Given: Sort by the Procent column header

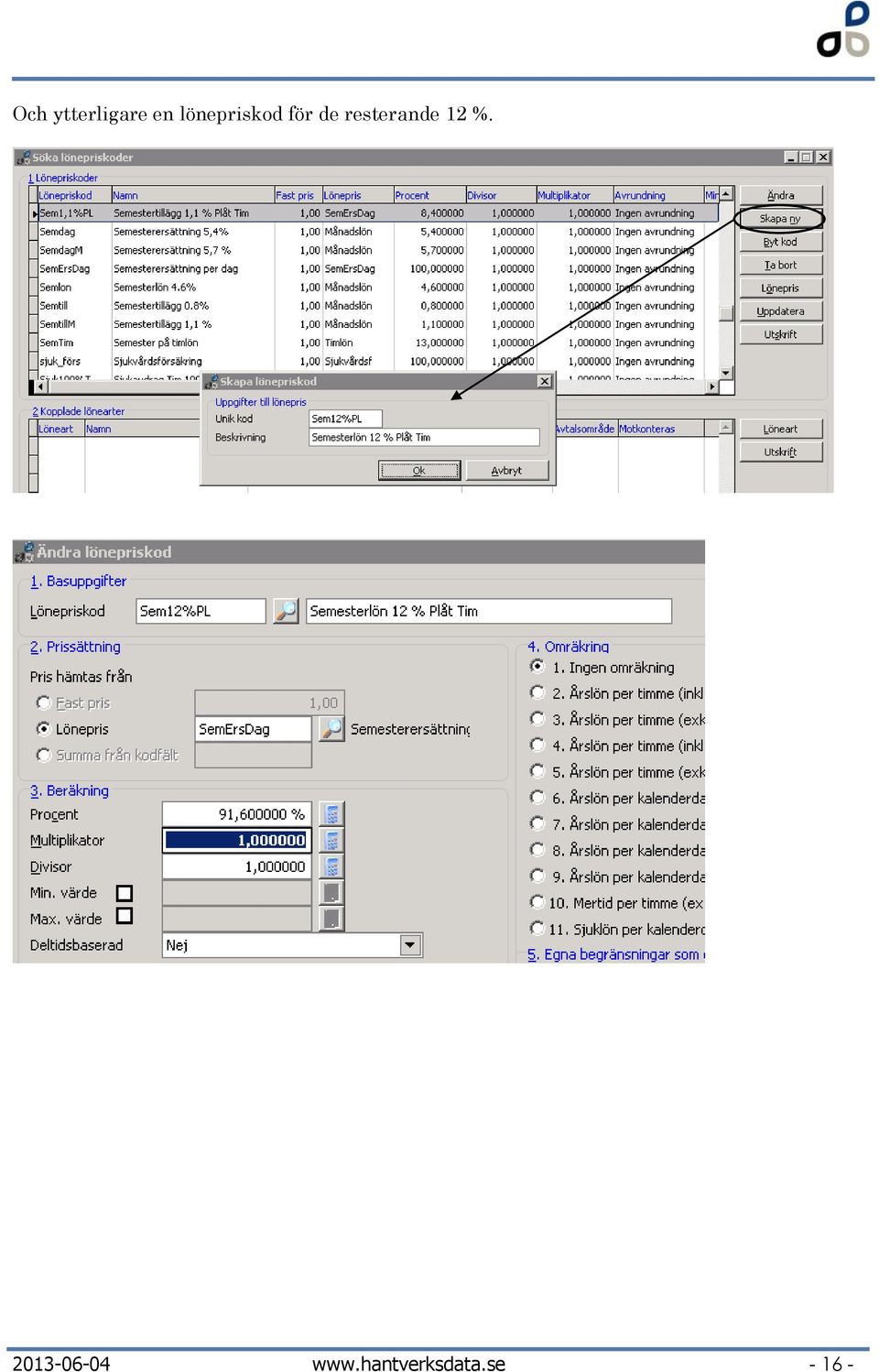Looking at the screenshot, I should tap(429, 195).
